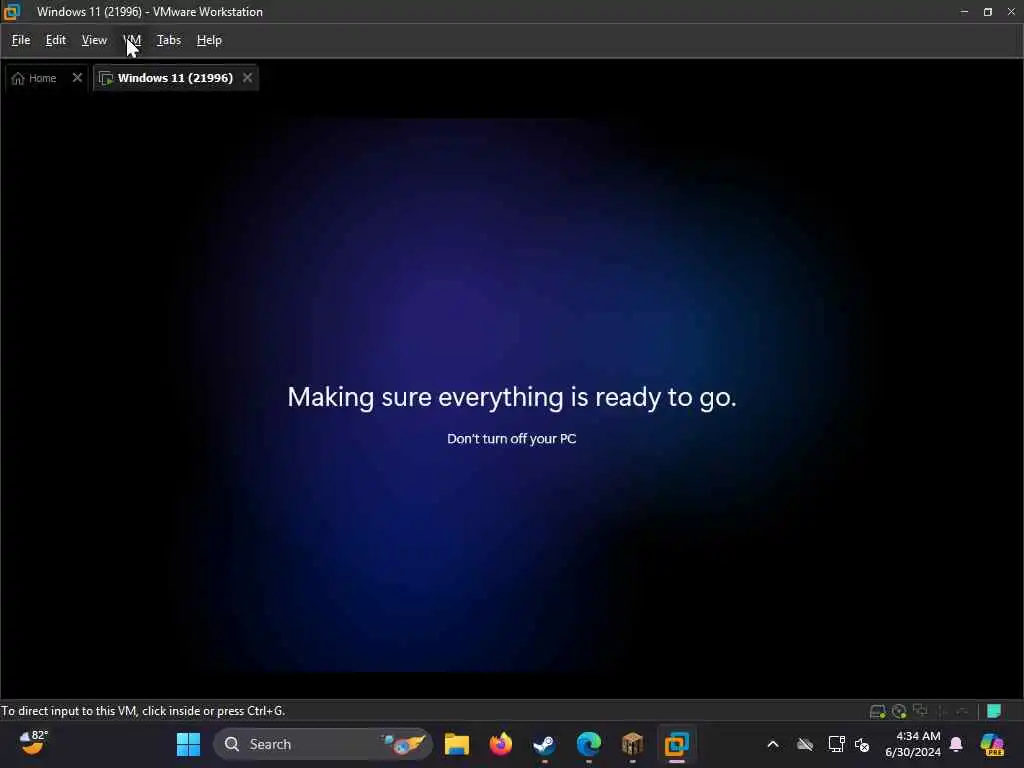Open the VM menu
The image size is (1024, 768).
point(133,40)
